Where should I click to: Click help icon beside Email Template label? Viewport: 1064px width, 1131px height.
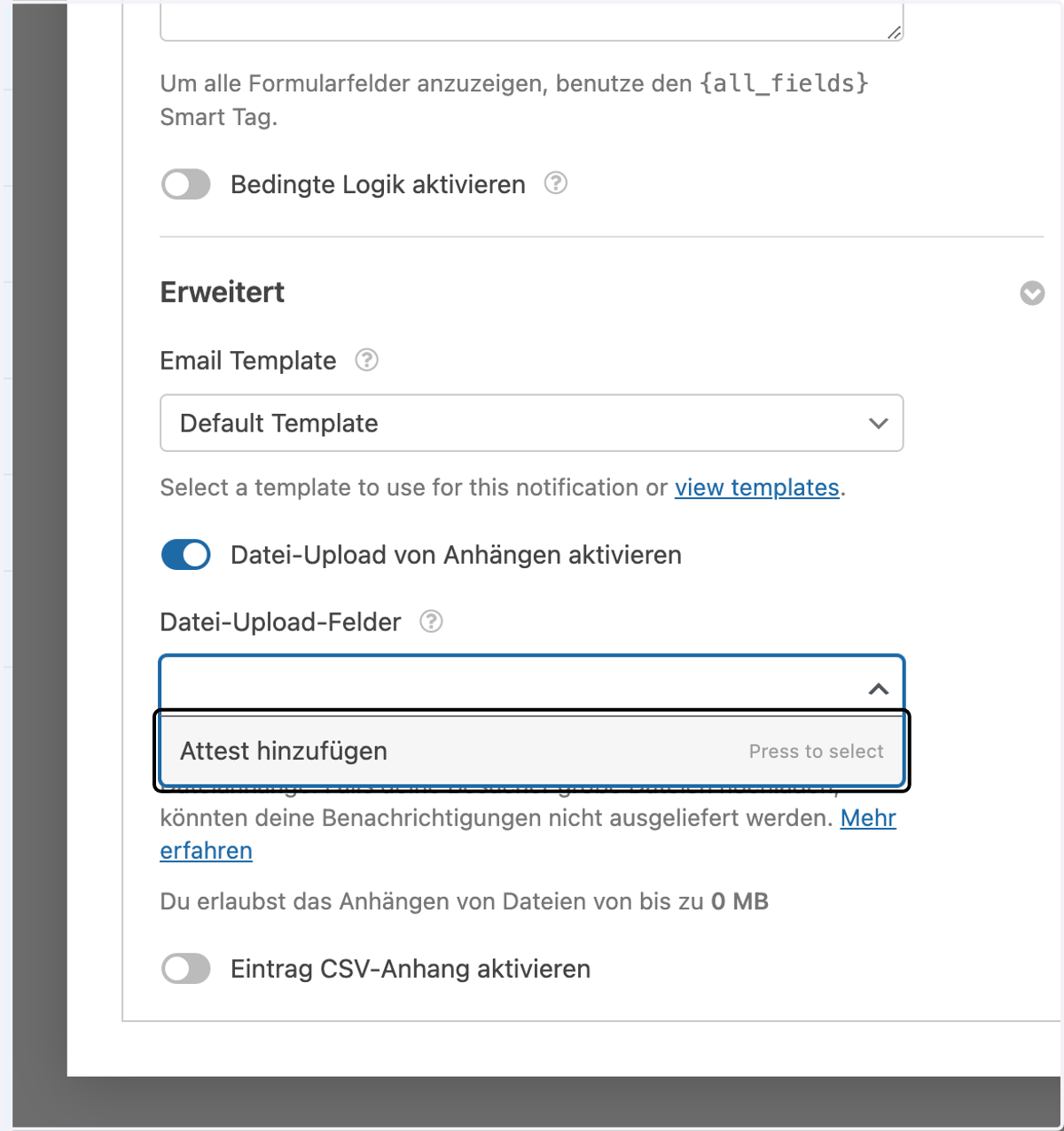366,360
